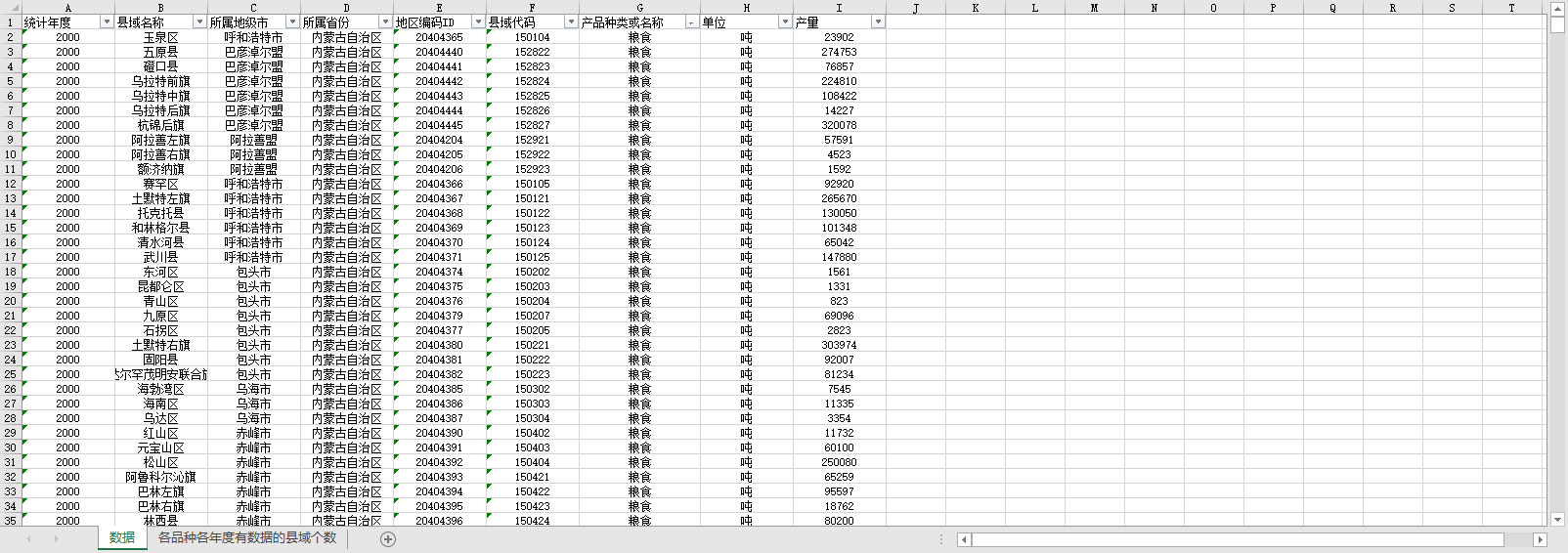
Task: Switch to the 数据 sheet tab
Action: coord(122,538)
